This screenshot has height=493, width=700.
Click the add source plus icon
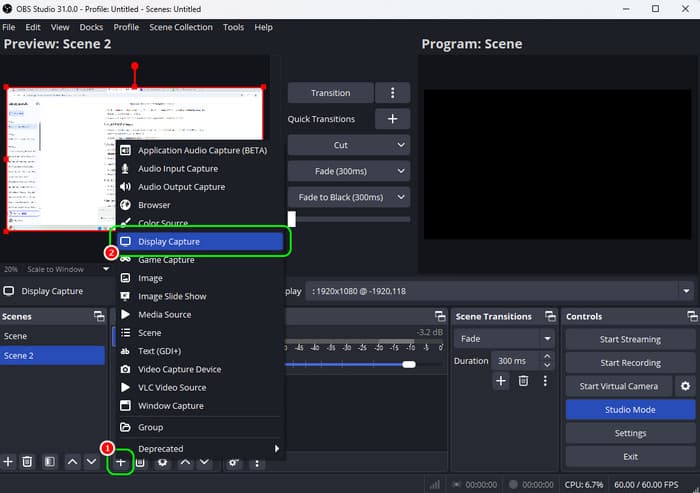tap(121, 462)
